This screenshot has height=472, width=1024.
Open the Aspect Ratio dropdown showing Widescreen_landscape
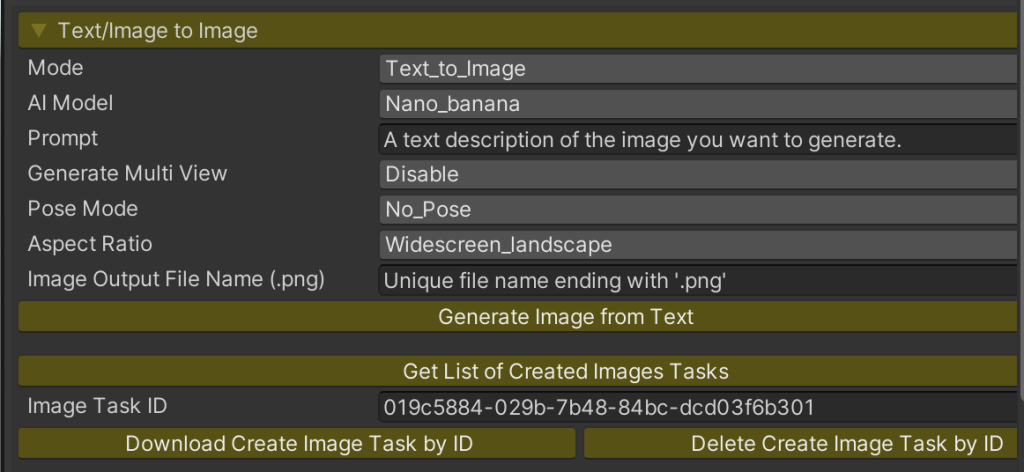[x=698, y=245]
